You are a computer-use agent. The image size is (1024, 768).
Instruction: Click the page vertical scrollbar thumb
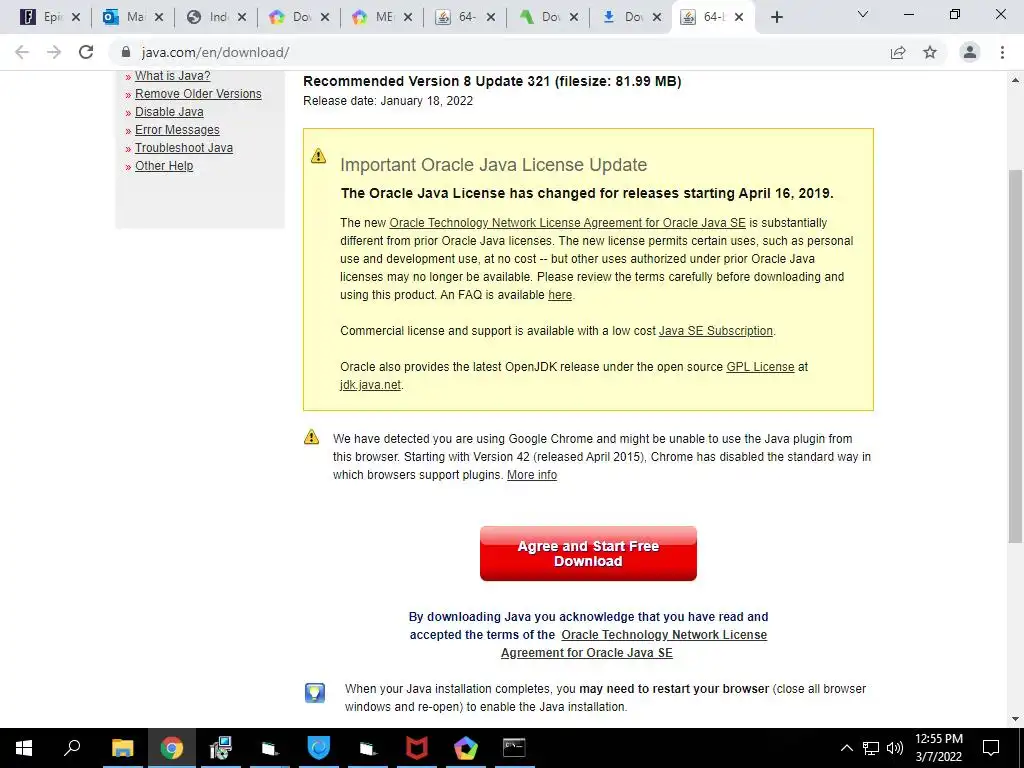pyautogui.click(x=1015, y=356)
